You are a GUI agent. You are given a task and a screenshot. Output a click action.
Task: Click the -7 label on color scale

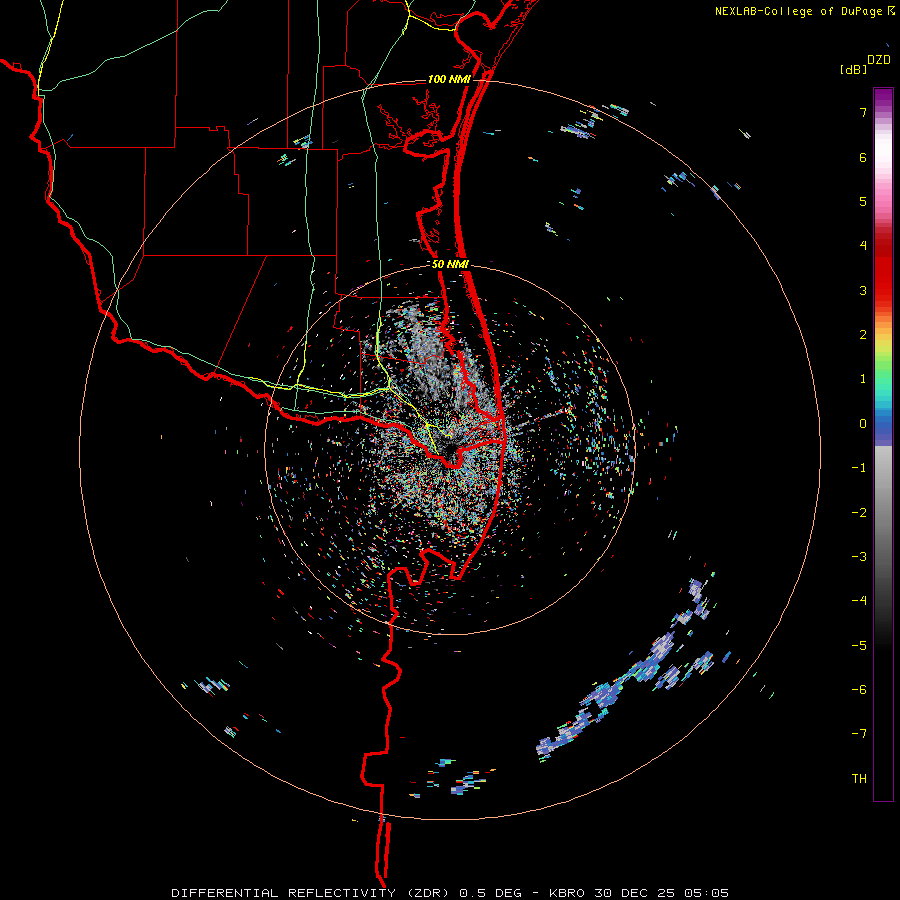coord(859,734)
